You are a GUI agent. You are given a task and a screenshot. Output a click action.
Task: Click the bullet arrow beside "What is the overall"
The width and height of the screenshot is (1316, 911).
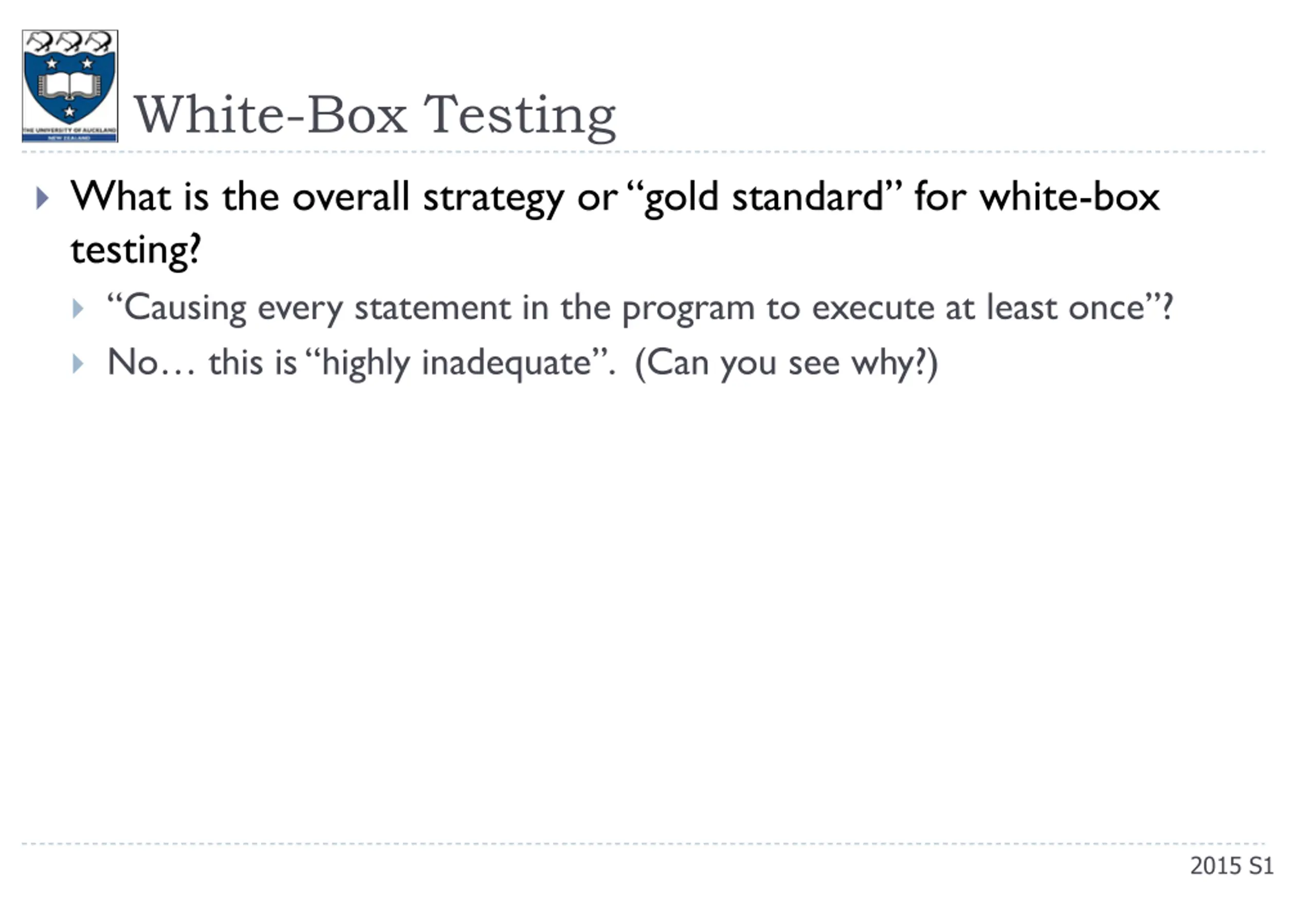point(42,198)
